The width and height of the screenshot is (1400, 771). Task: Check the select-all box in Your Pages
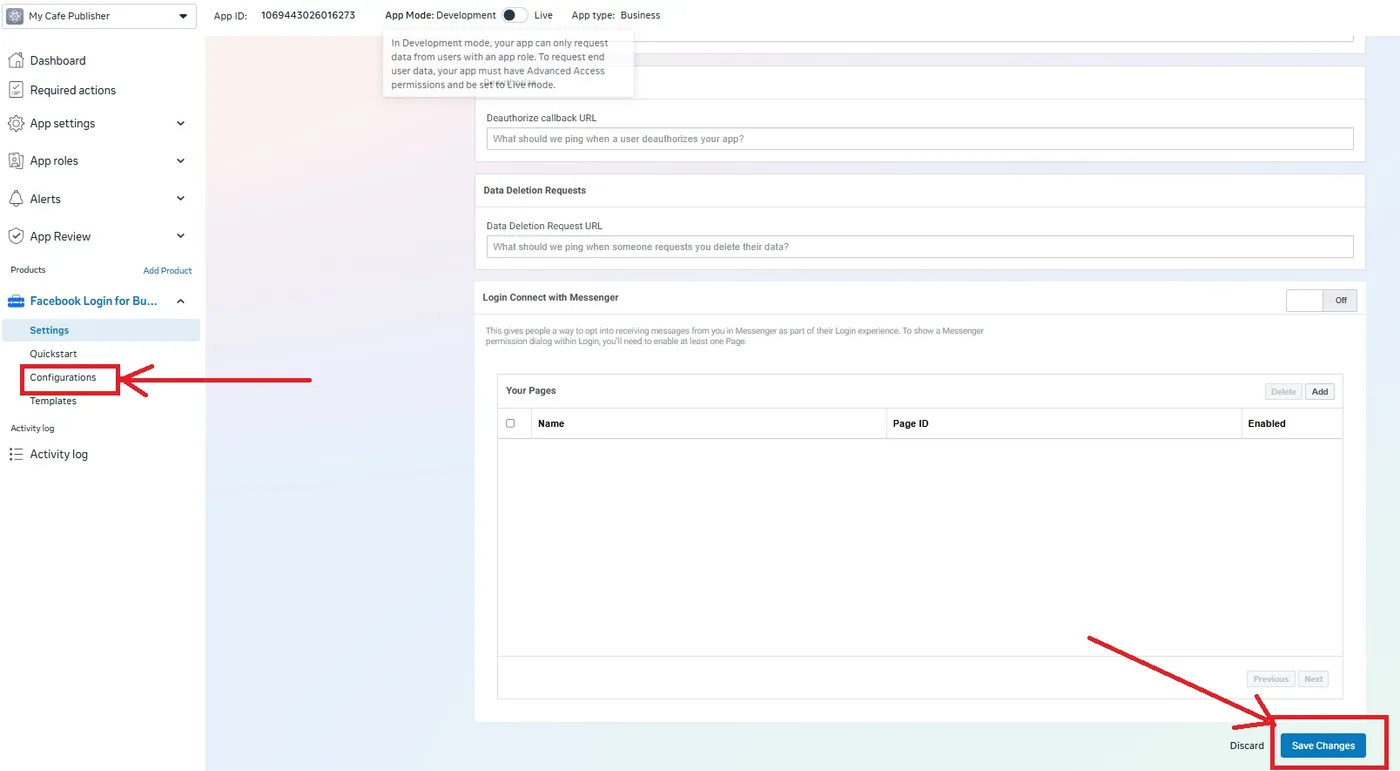510,423
